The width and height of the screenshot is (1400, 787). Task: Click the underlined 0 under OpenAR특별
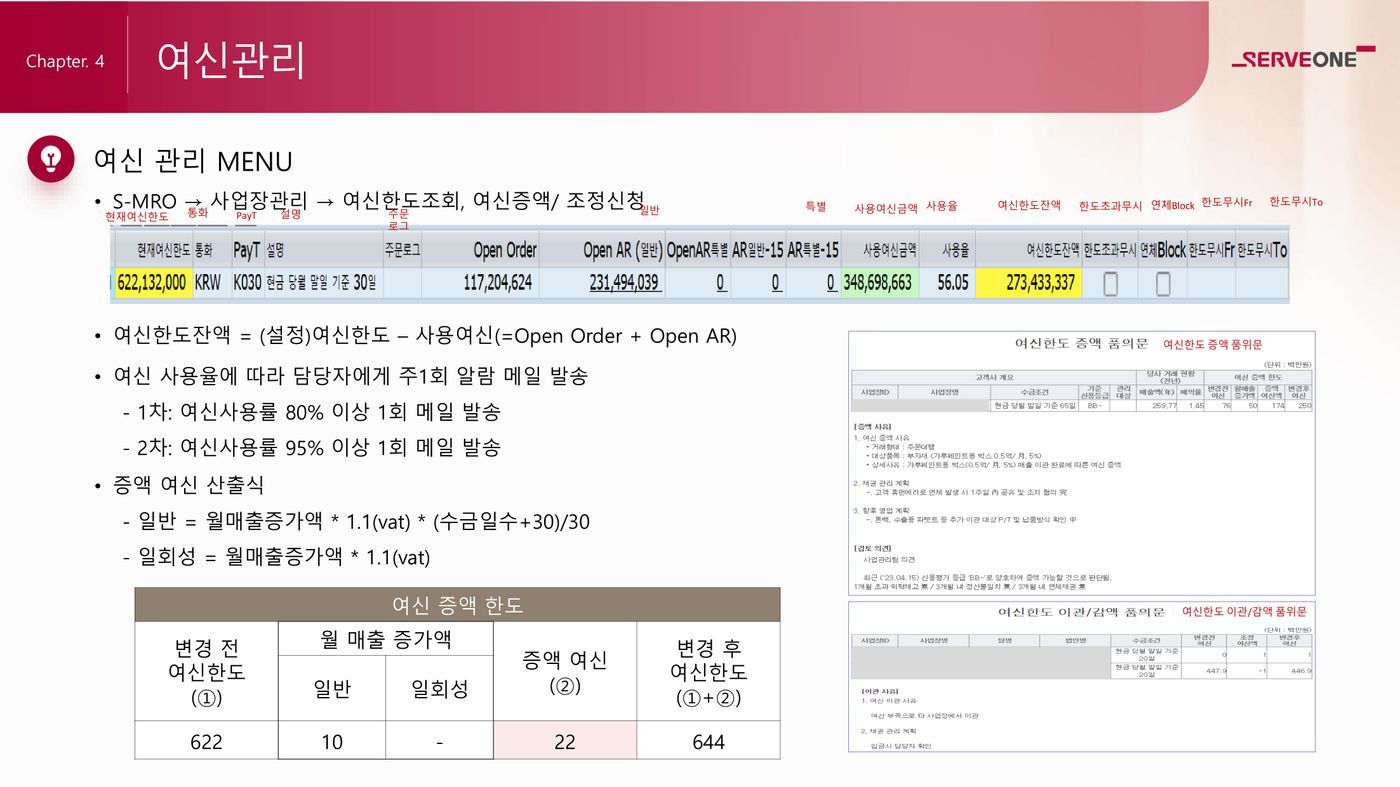[720, 283]
